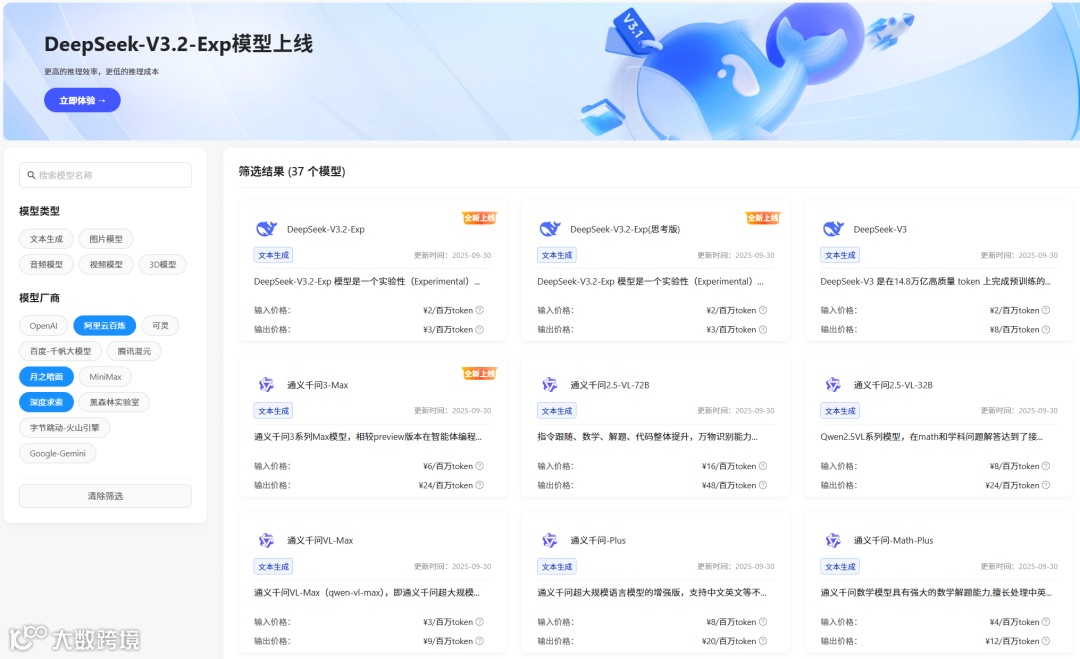The height and width of the screenshot is (659, 1080).
Task: Enable the 可灵 vendor filter
Action: point(160,326)
